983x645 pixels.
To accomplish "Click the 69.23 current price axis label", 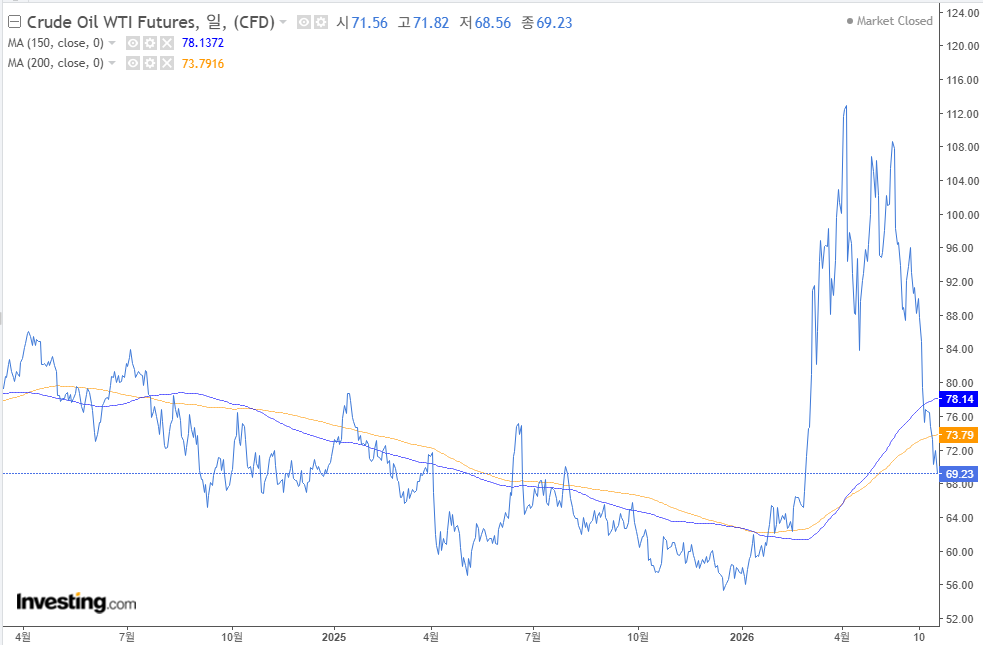I will point(959,474).
